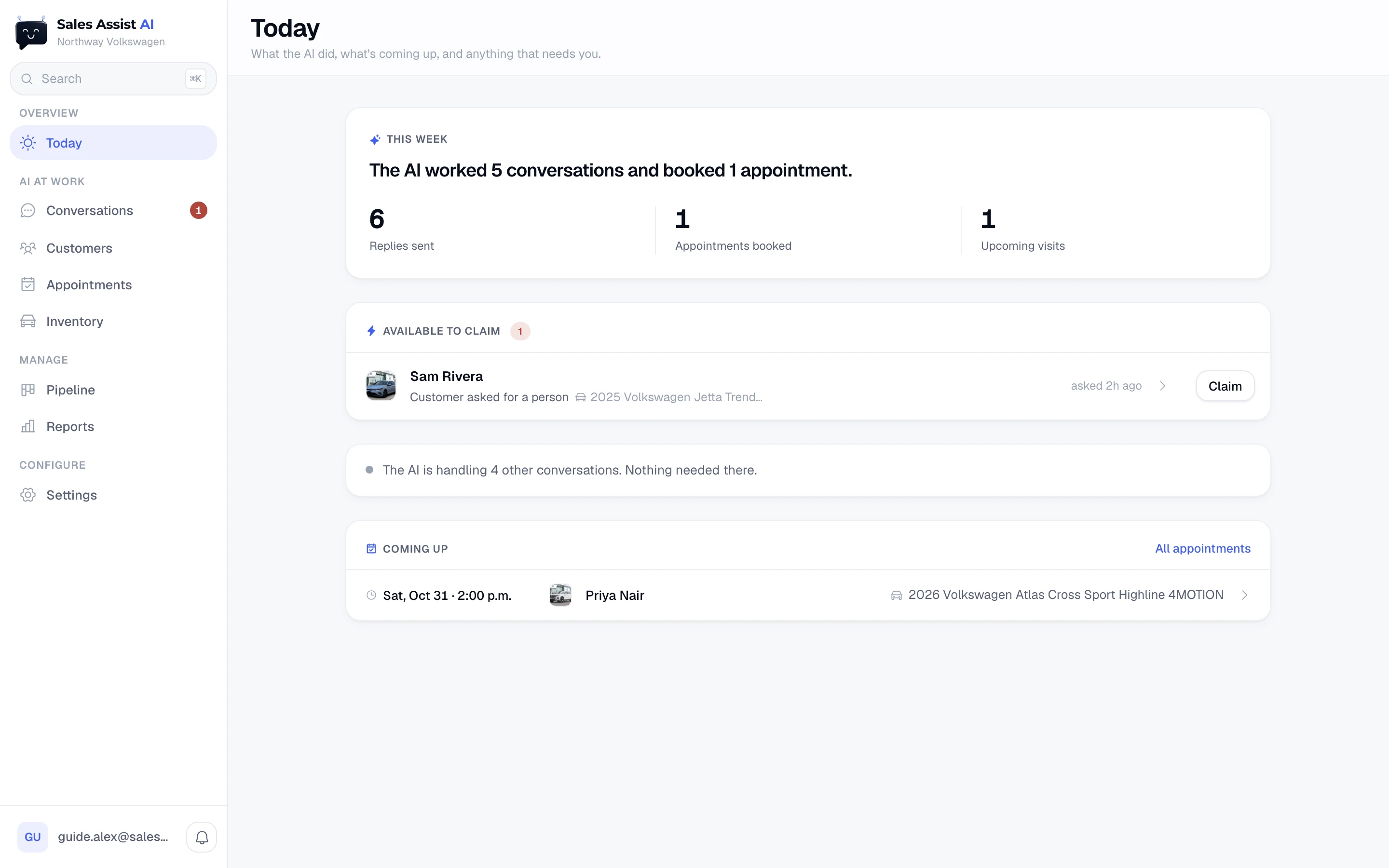Open Sam Rivera's car thumbnail

[x=381, y=386]
